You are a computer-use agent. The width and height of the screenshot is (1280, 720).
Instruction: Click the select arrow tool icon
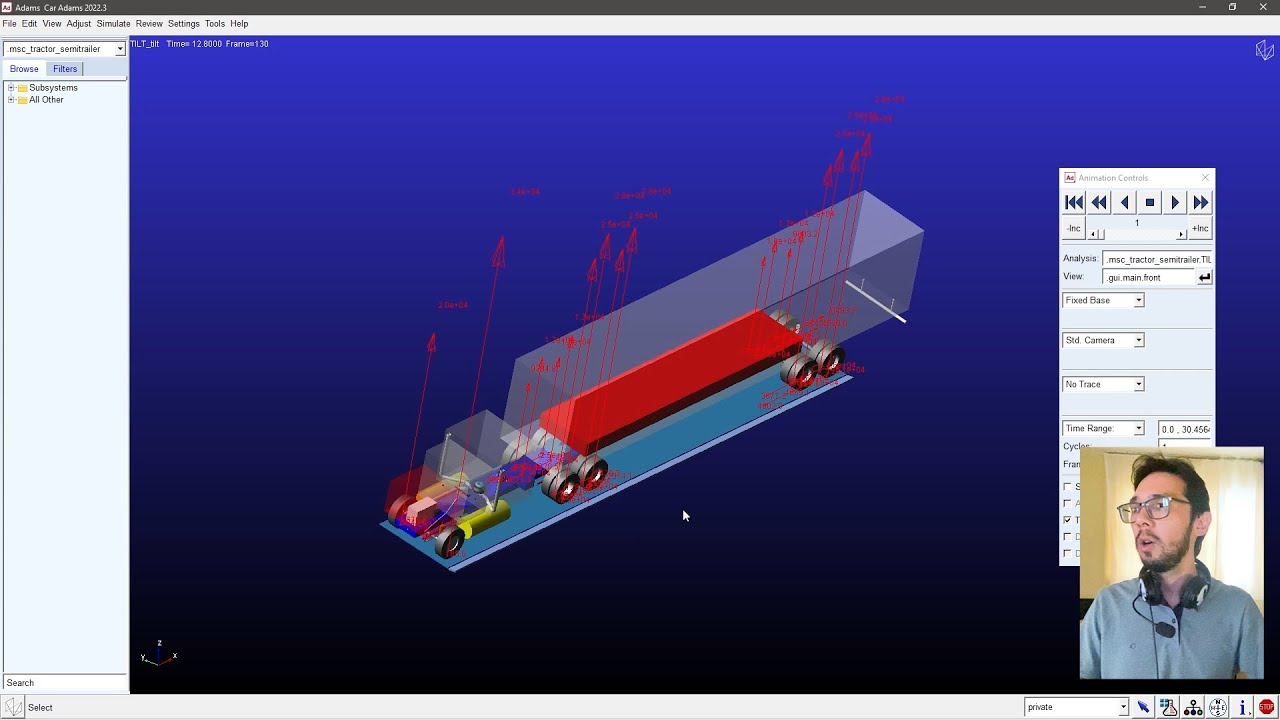1143,707
